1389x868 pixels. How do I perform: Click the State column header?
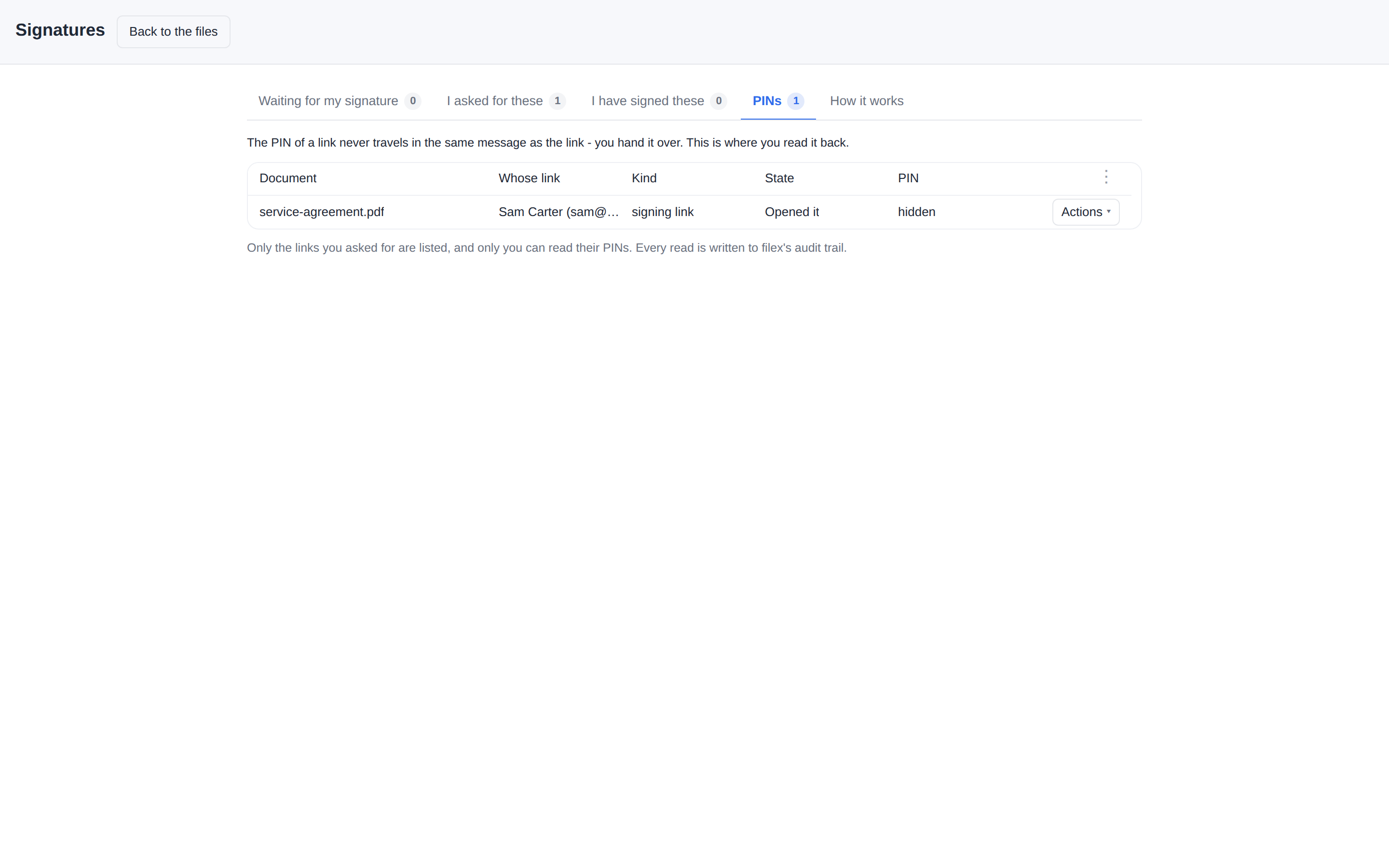click(779, 178)
